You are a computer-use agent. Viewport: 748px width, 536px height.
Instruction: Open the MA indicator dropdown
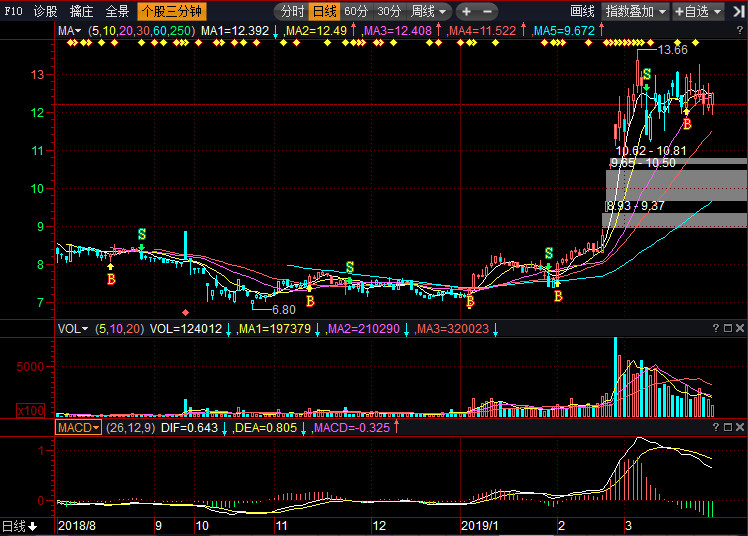point(69,31)
